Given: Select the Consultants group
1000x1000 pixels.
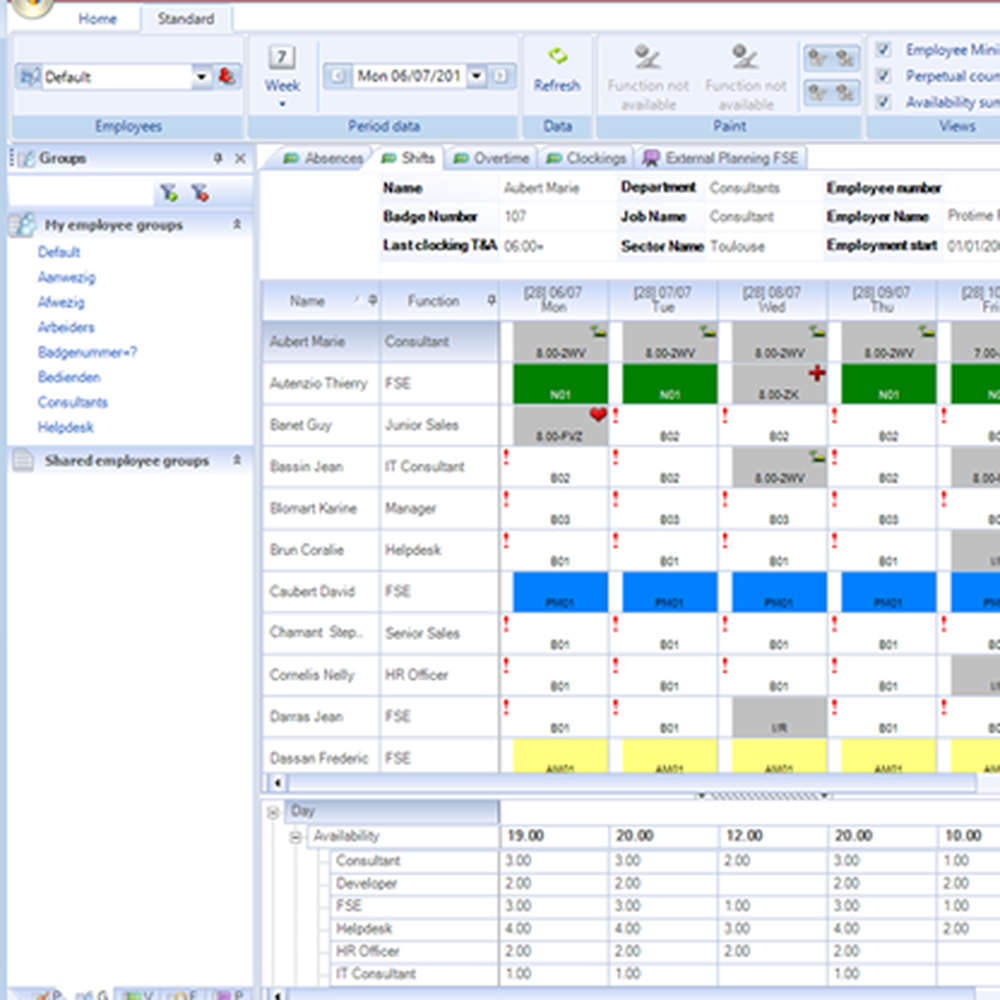Looking at the screenshot, I should click(73, 402).
